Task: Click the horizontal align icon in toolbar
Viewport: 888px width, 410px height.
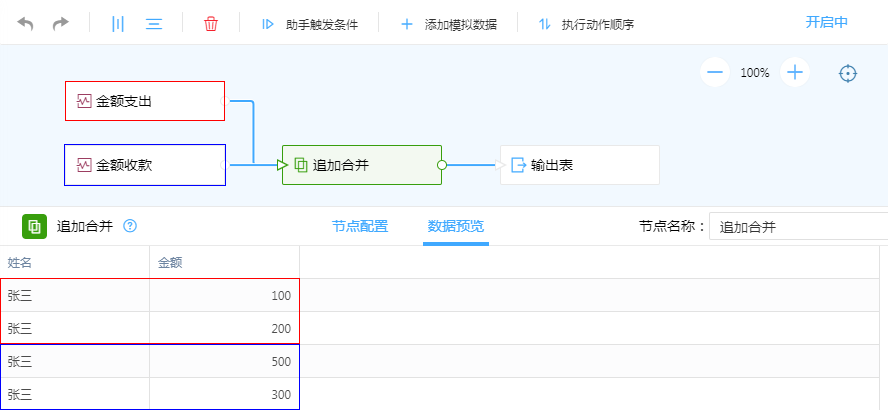Action: [x=154, y=23]
